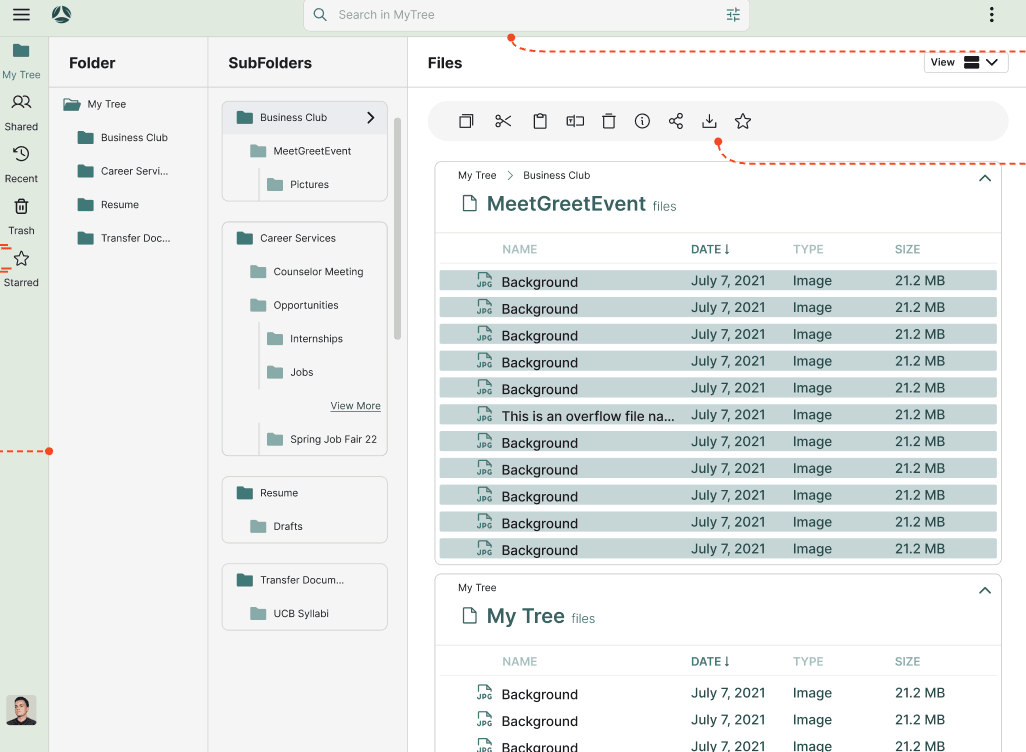Open Resume subfolder card

point(267,493)
